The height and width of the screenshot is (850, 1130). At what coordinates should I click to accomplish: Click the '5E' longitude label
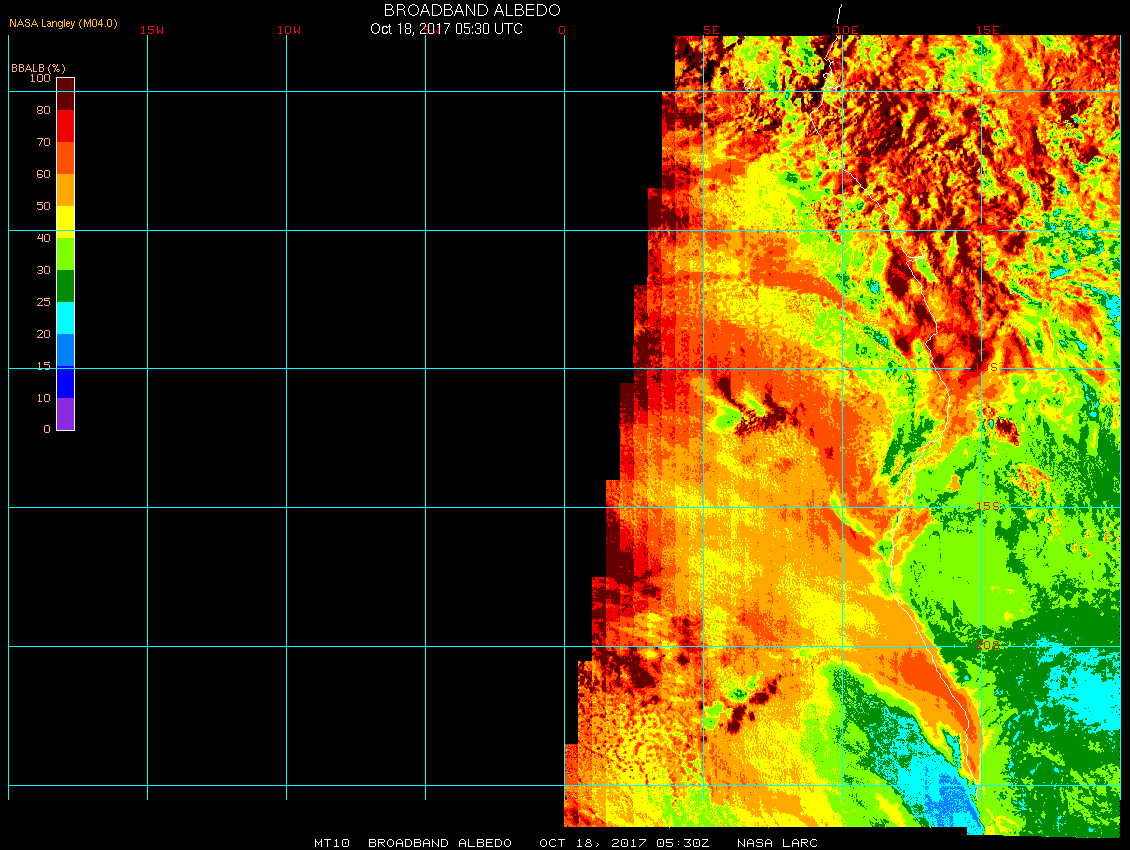[x=711, y=30]
